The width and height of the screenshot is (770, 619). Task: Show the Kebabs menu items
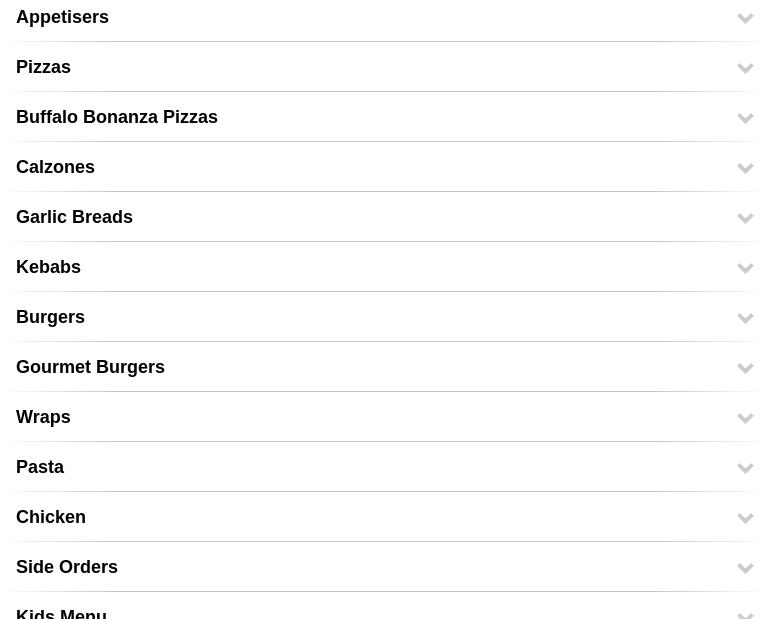tap(48, 267)
